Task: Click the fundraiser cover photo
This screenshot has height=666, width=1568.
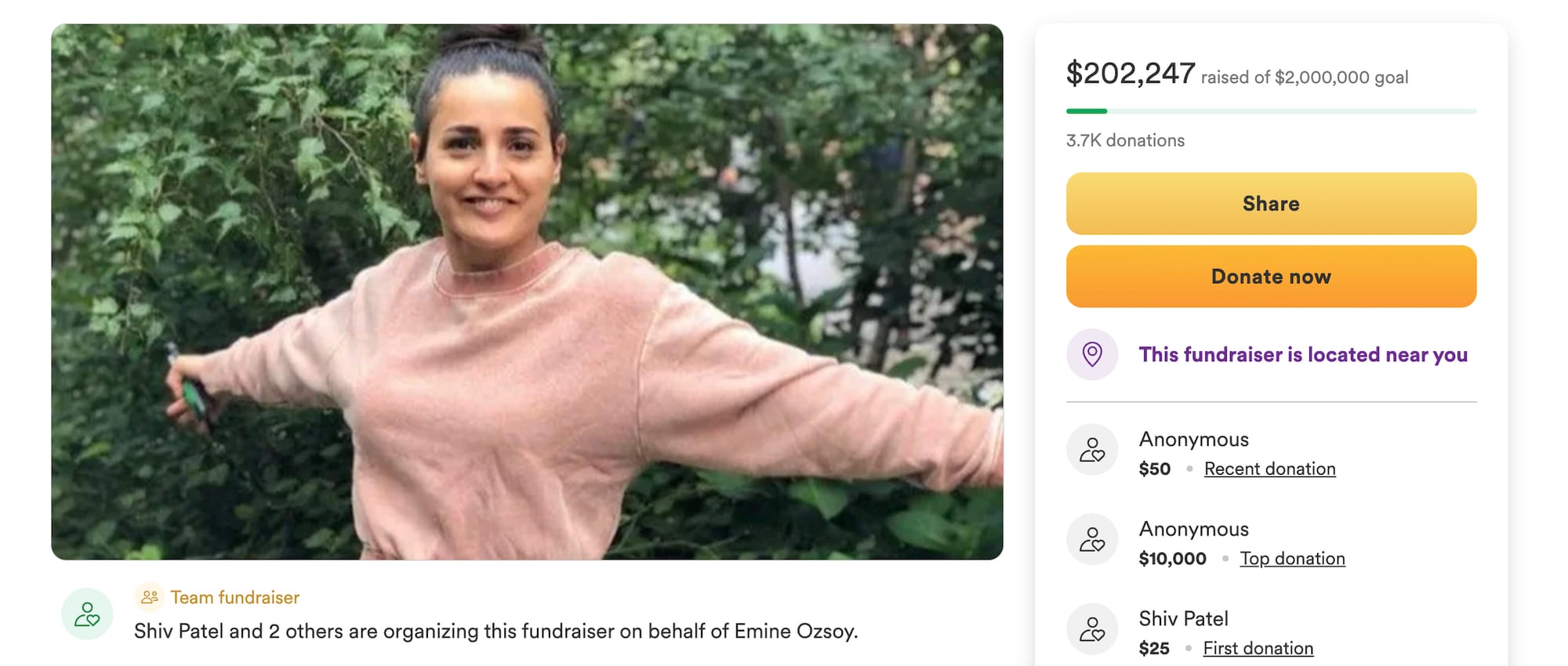Action: pos(527,291)
